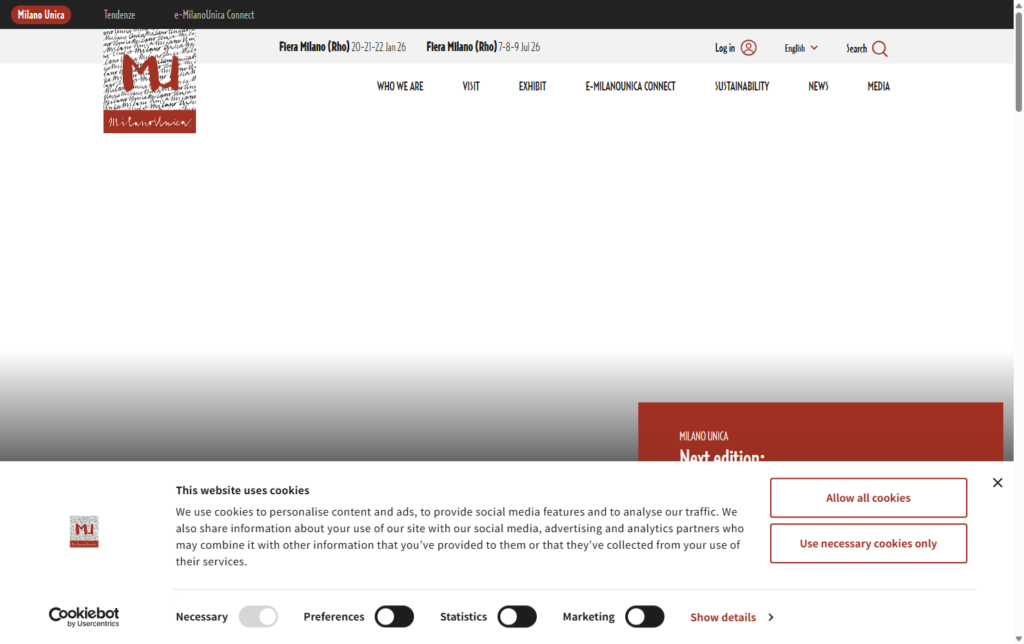Enable the Marketing cookies toggle
The height and width of the screenshot is (644, 1024).
(x=644, y=616)
